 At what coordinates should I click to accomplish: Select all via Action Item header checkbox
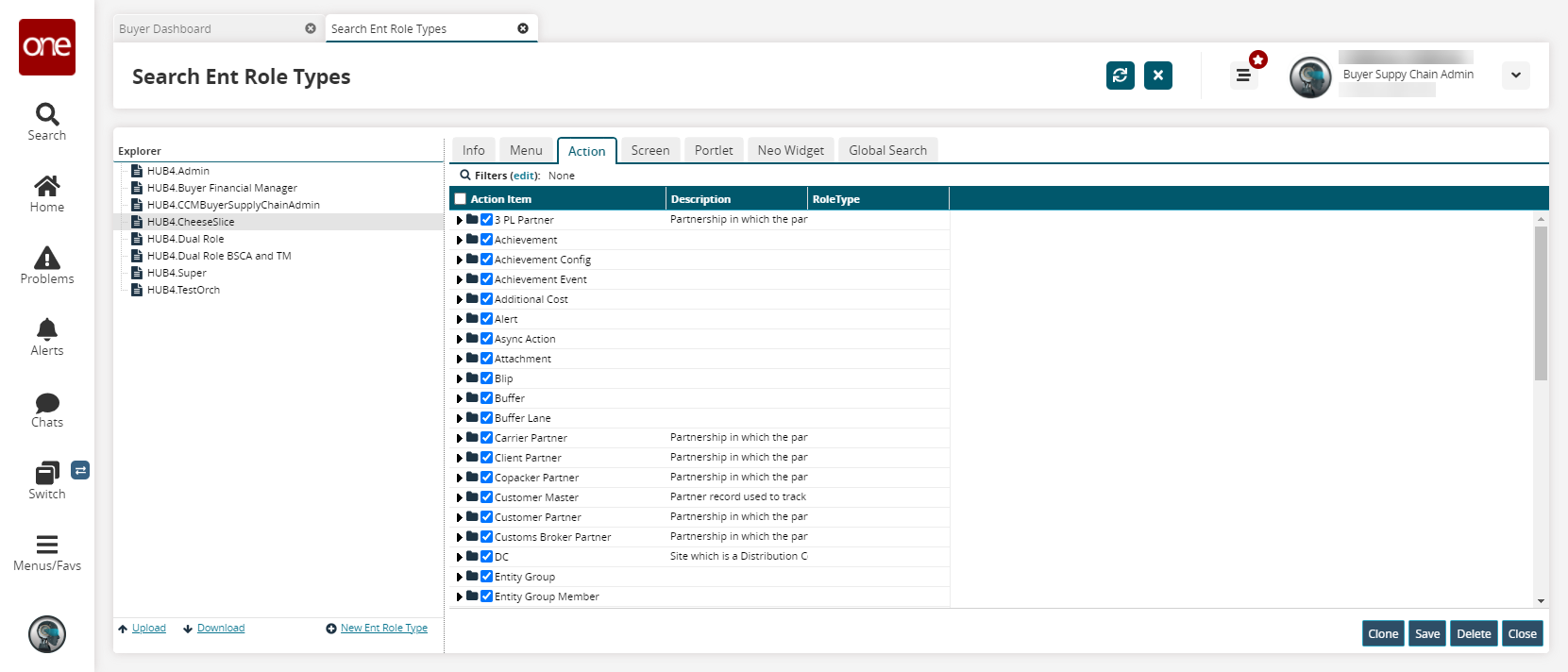click(x=461, y=199)
